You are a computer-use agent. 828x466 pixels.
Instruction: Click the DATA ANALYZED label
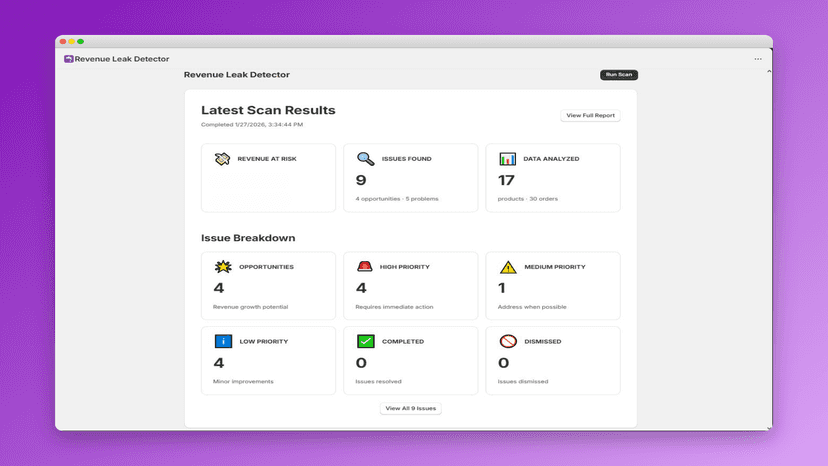click(551, 159)
